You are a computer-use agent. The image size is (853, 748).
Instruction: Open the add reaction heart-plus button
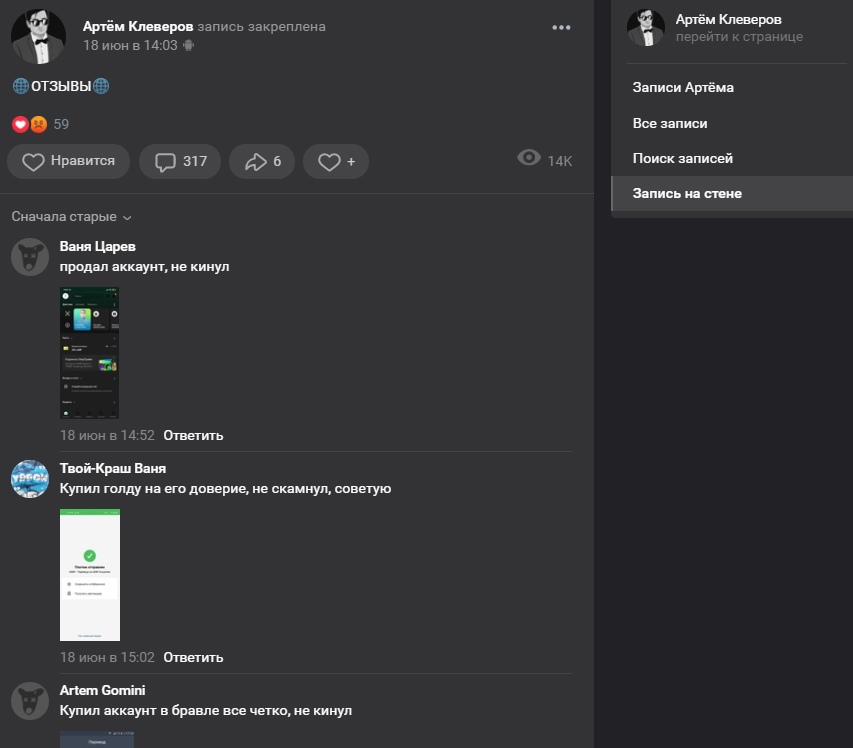tap(336, 161)
